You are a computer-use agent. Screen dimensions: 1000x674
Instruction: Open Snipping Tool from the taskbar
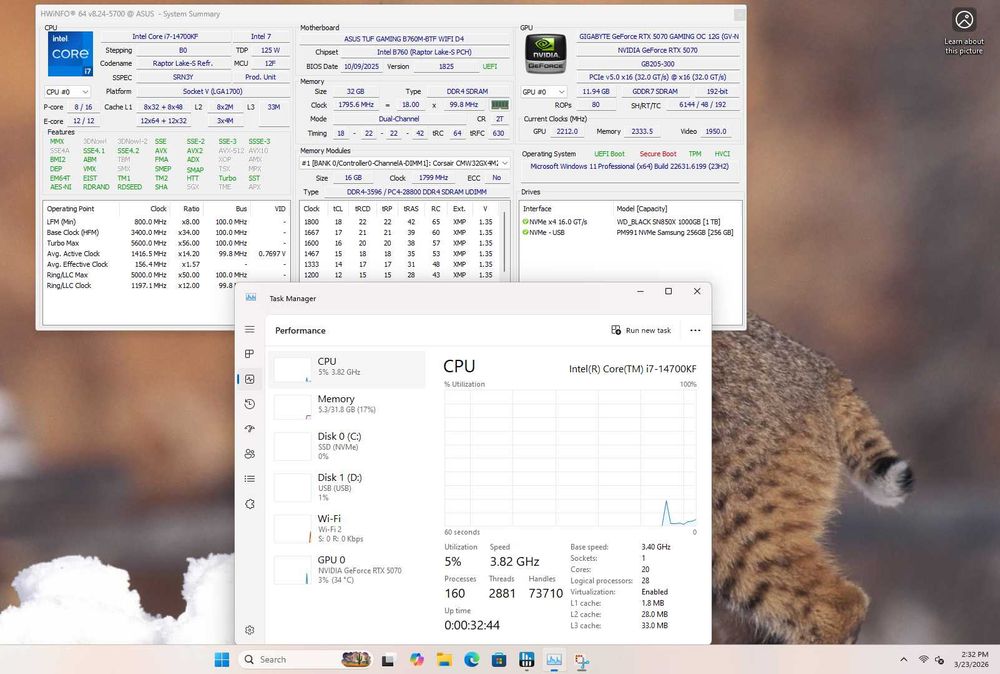tap(582, 661)
